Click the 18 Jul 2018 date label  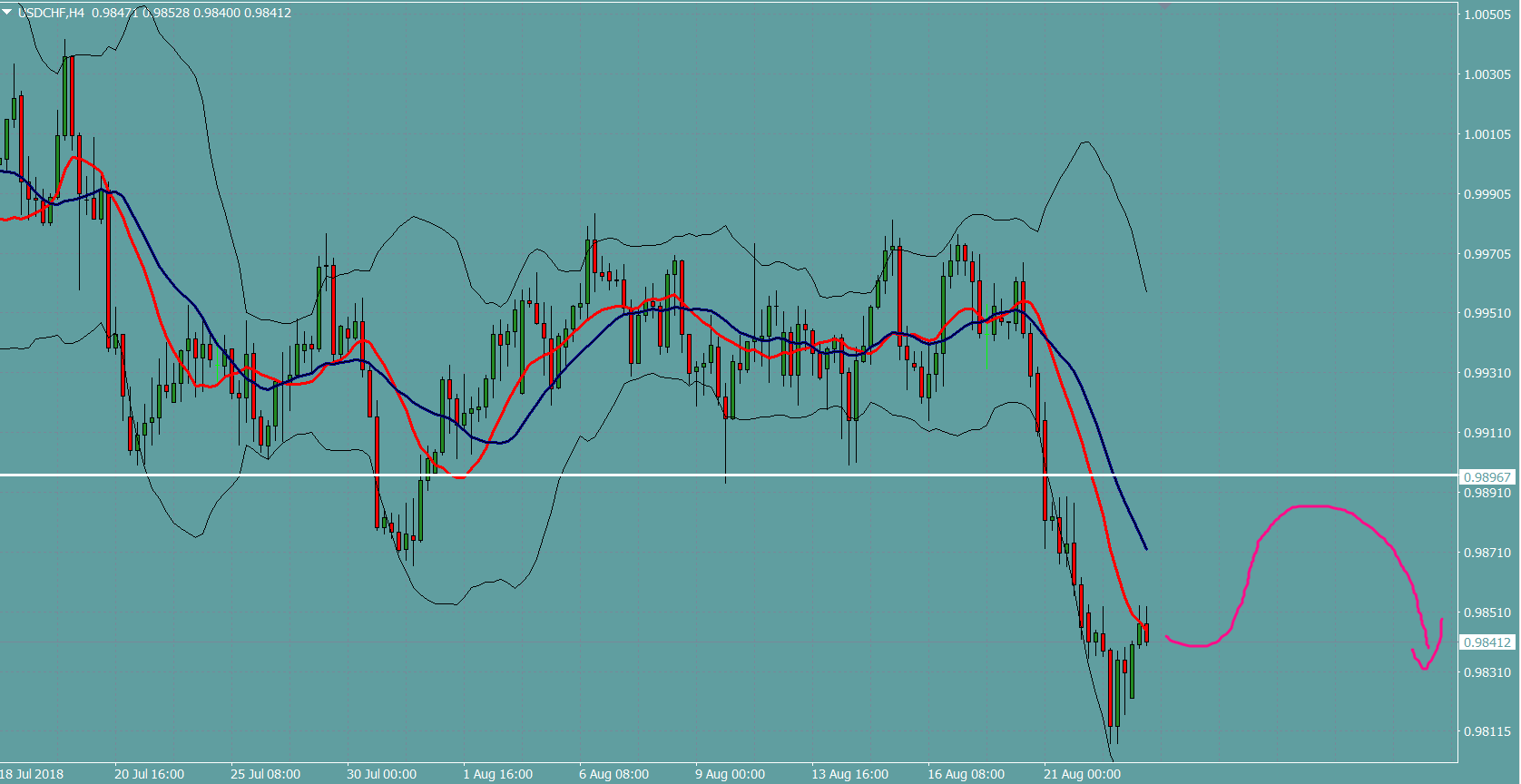coord(33,774)
